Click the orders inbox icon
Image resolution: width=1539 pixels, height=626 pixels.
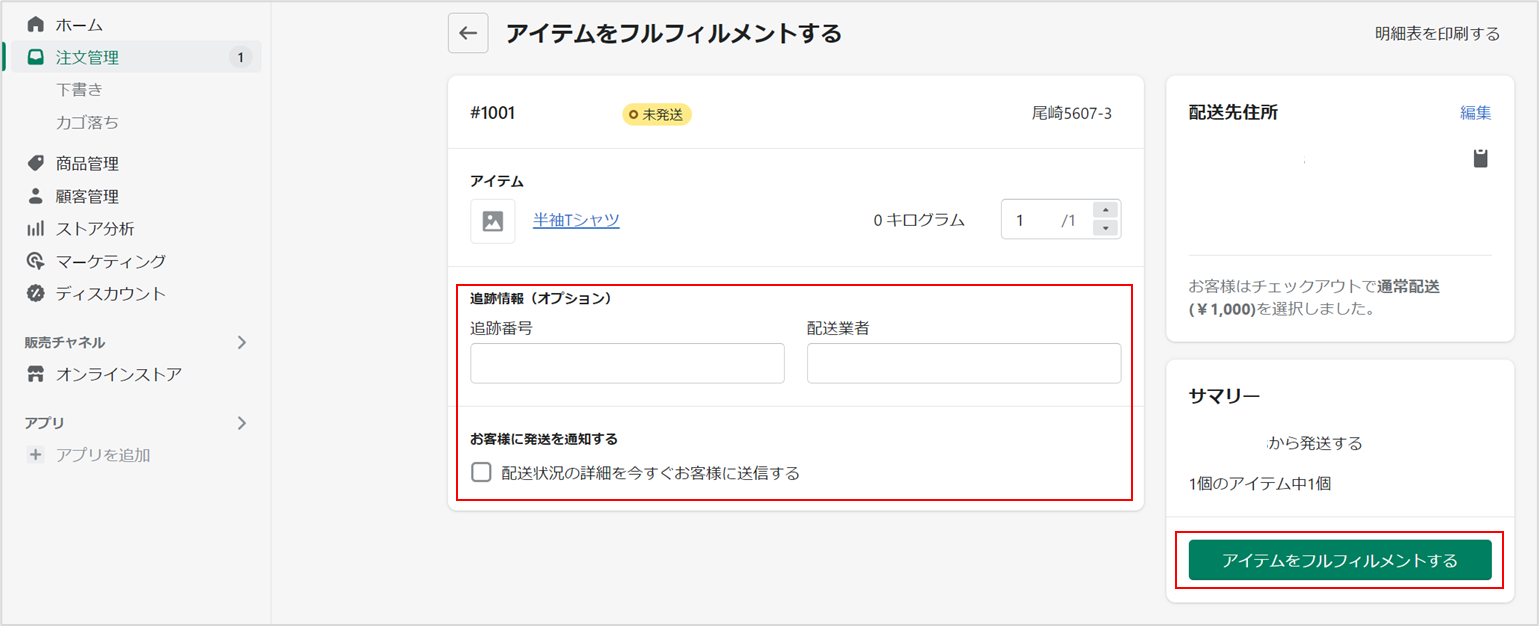(36, 57)
